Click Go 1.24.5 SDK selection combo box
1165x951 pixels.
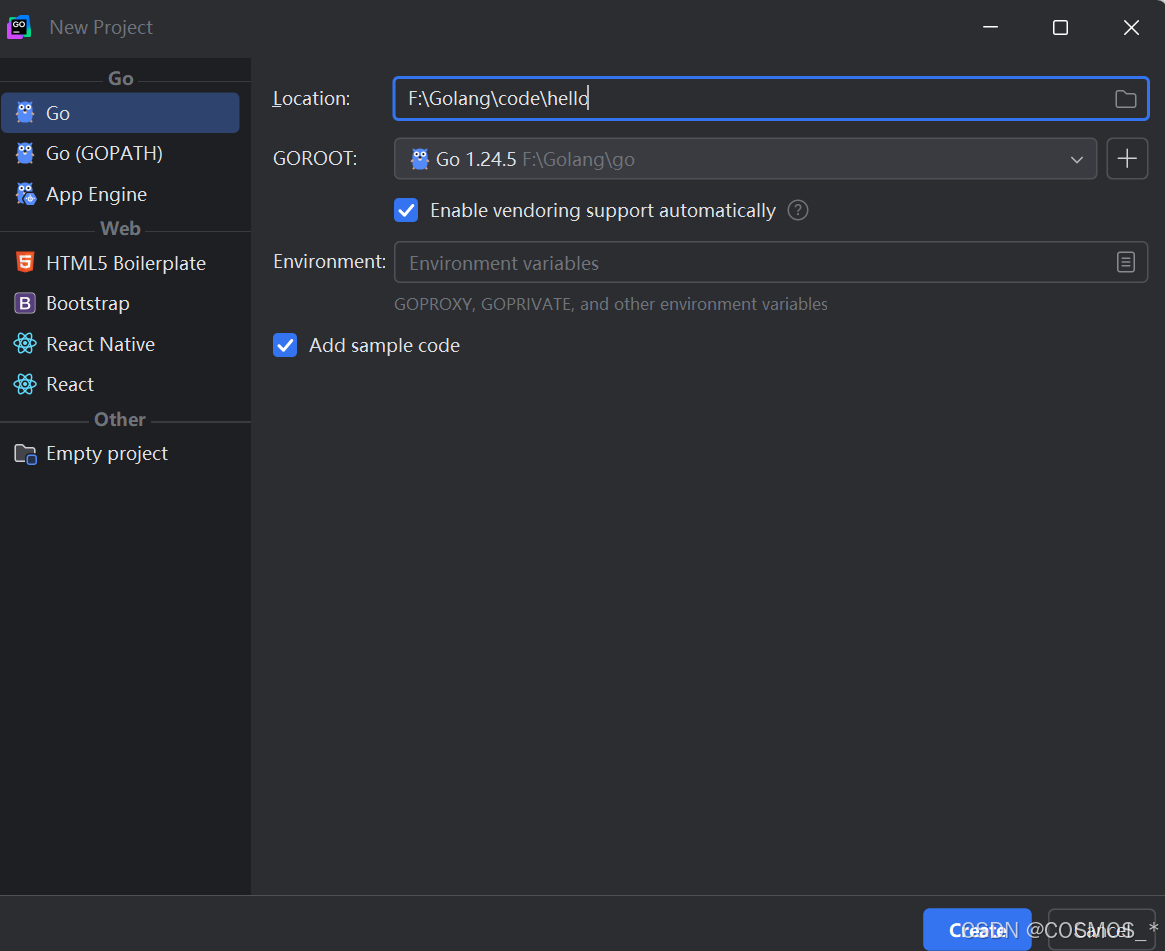pyautogui.click(x=745, y=158)
